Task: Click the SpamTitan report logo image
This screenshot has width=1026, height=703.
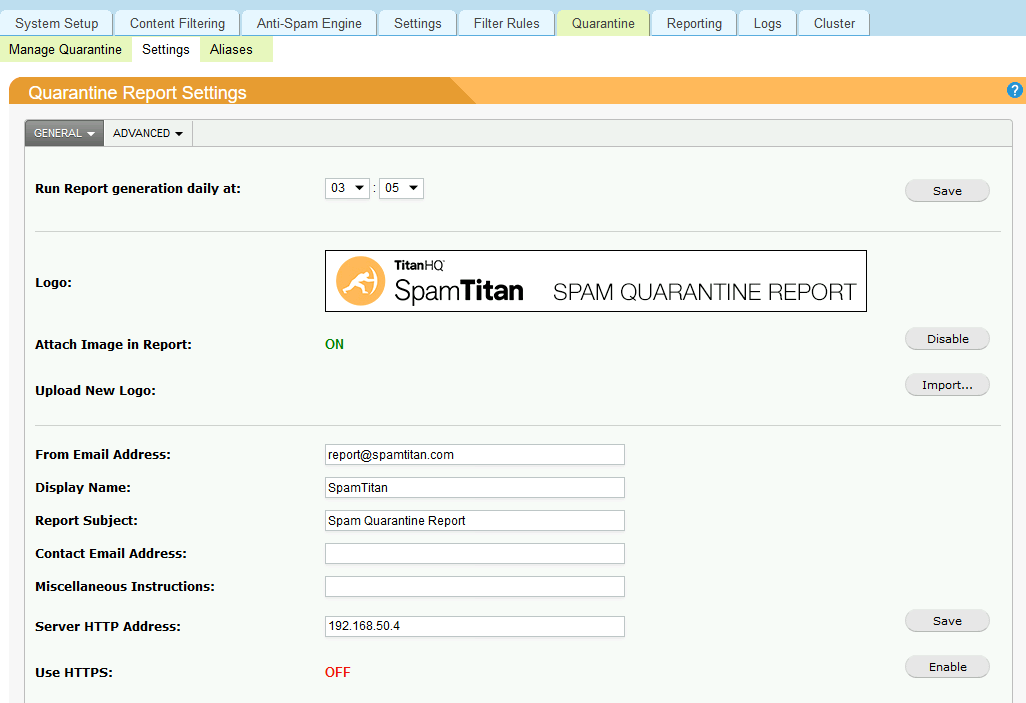Action: click(595, 281)
